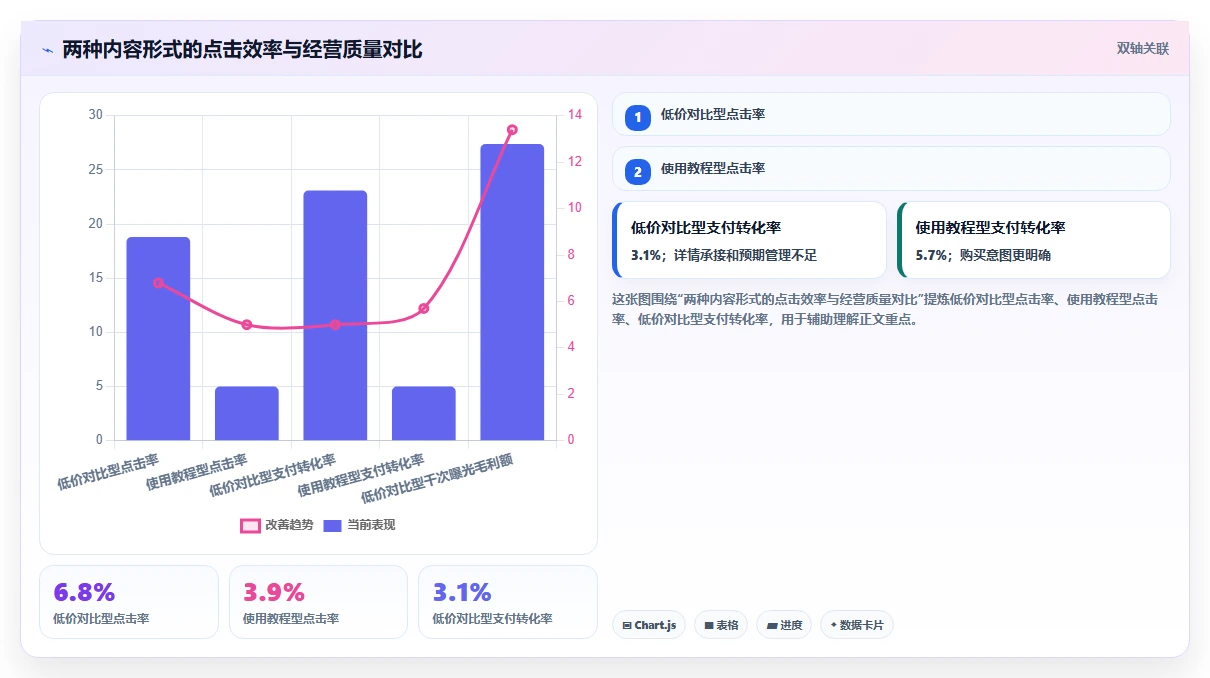This screenshot has width=1210, height=678.
Task: Select the 低价对比型点击率 list item
Action: (891, 114)
